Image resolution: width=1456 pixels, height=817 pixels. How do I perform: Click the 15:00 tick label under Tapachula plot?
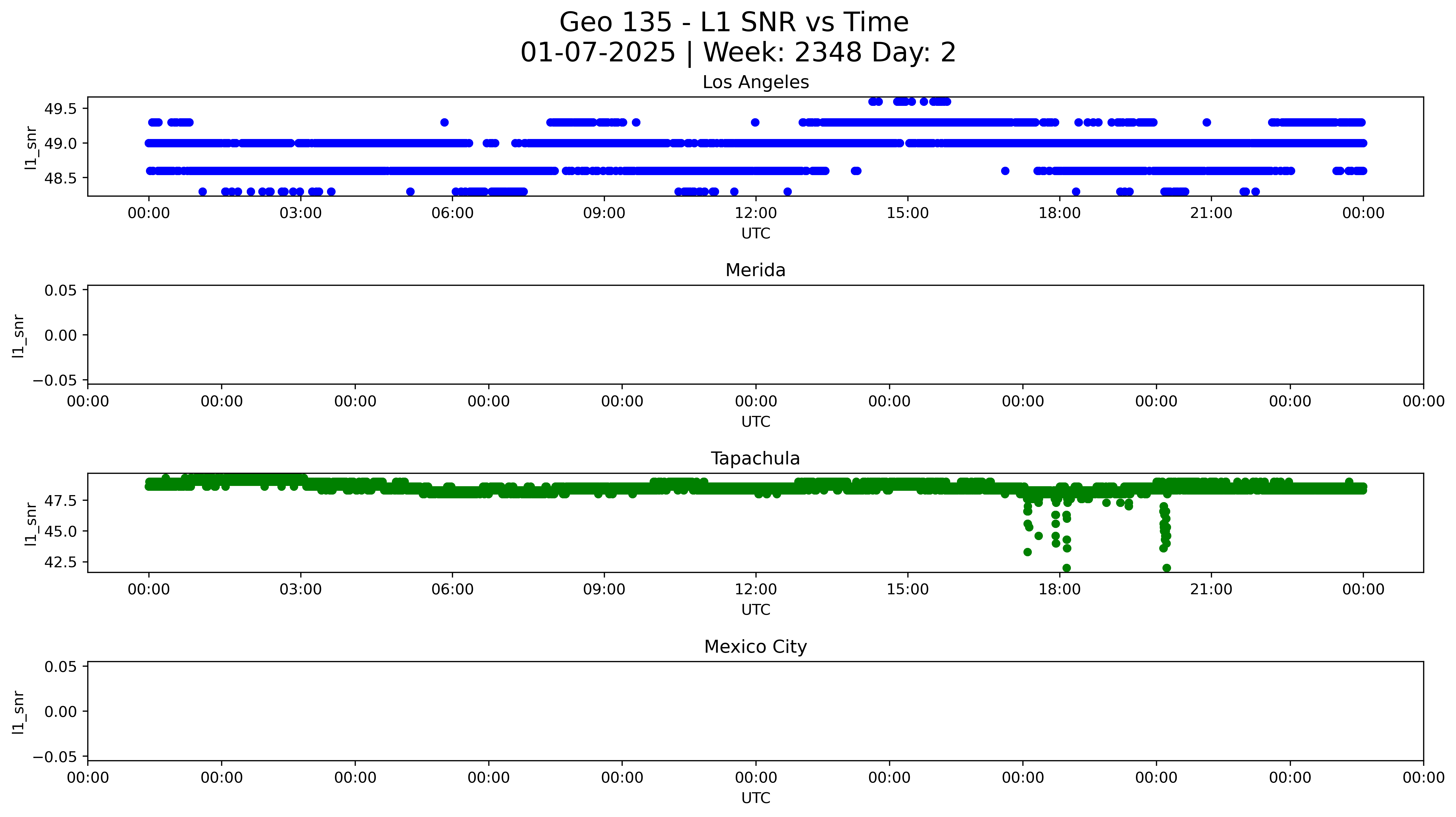[x=907, y=590]
